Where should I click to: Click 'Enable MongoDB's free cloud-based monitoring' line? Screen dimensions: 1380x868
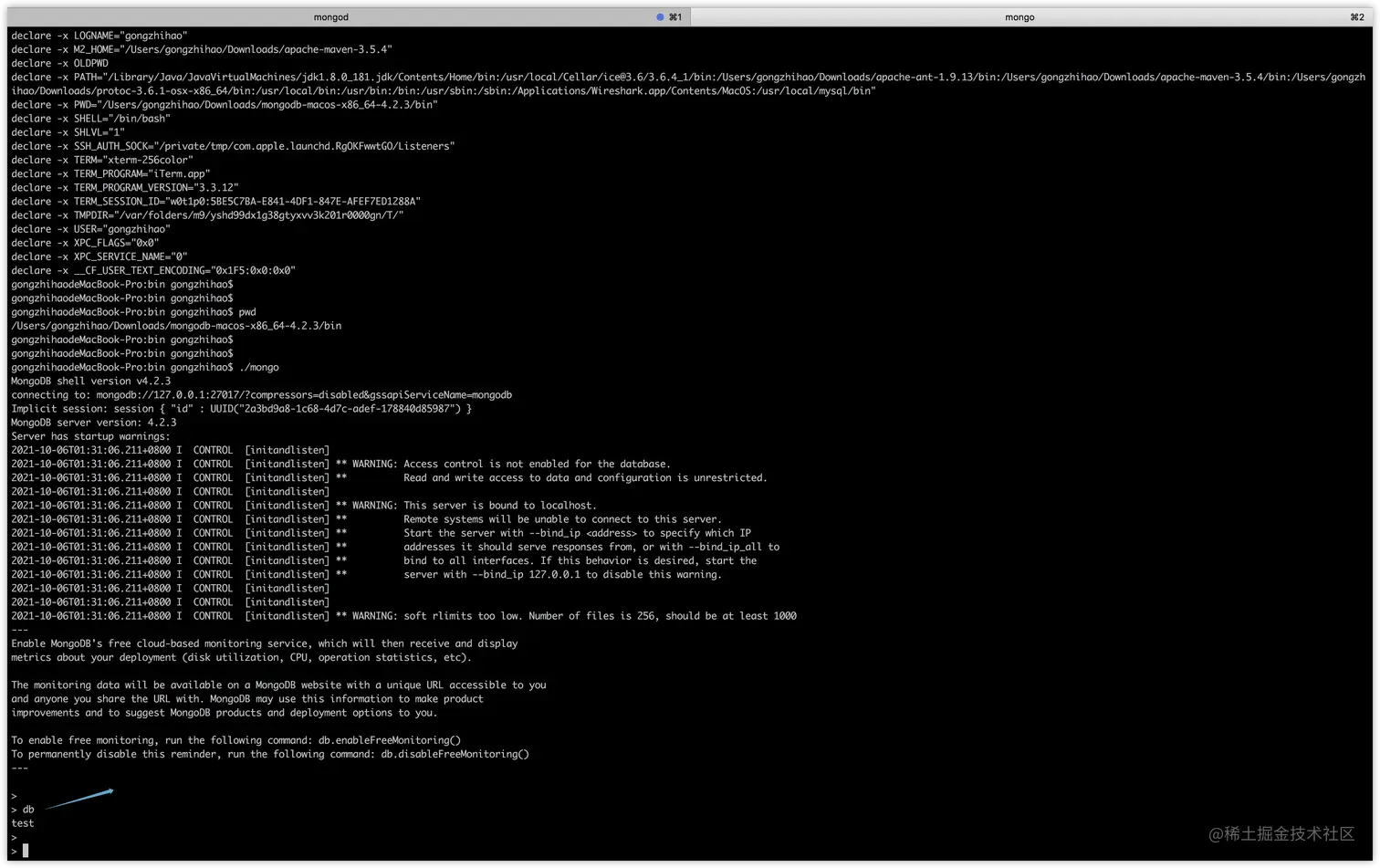[x=265, y=643]
